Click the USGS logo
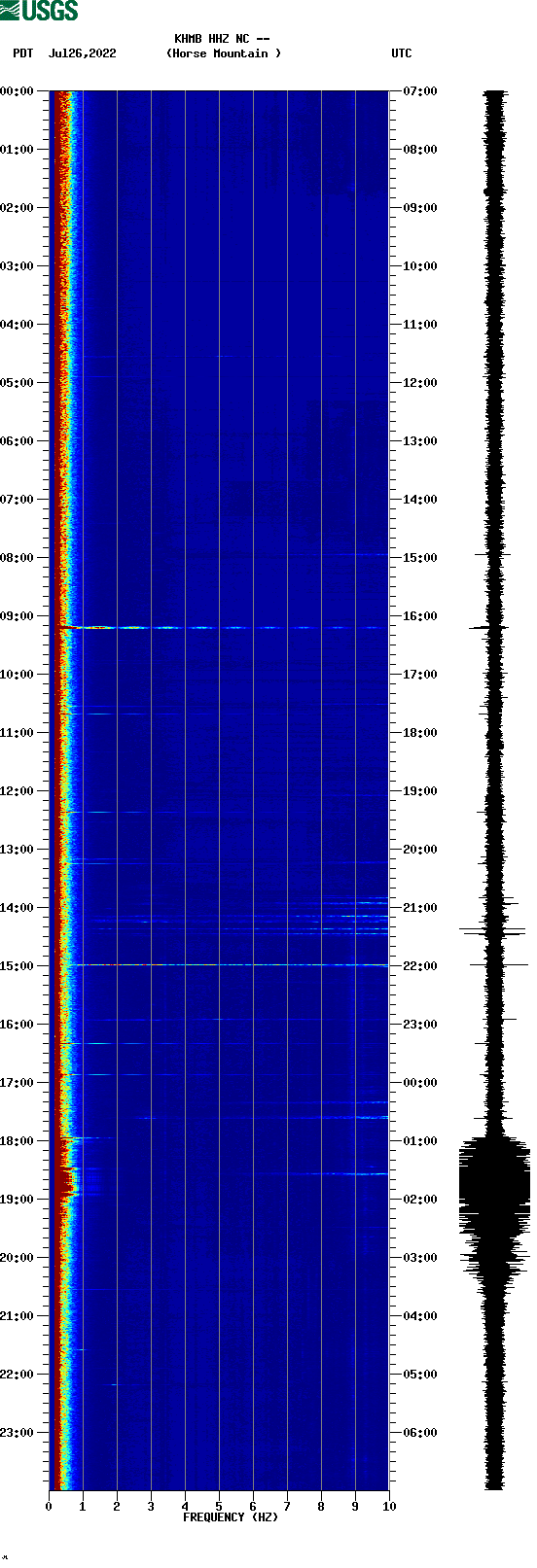 pos(39,11)
